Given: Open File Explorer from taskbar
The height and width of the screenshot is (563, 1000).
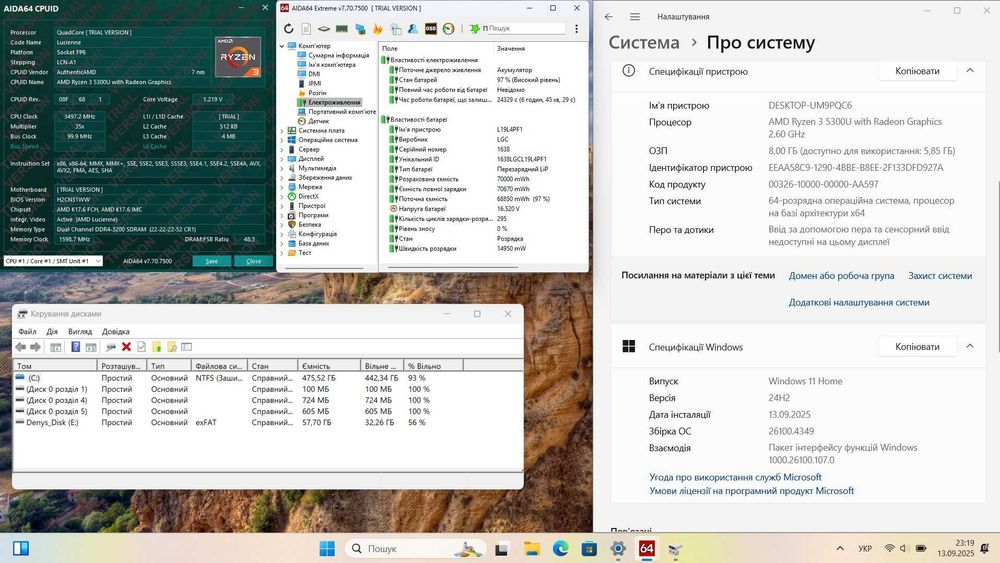Looking at the screenshot, I should coord(531,548).
